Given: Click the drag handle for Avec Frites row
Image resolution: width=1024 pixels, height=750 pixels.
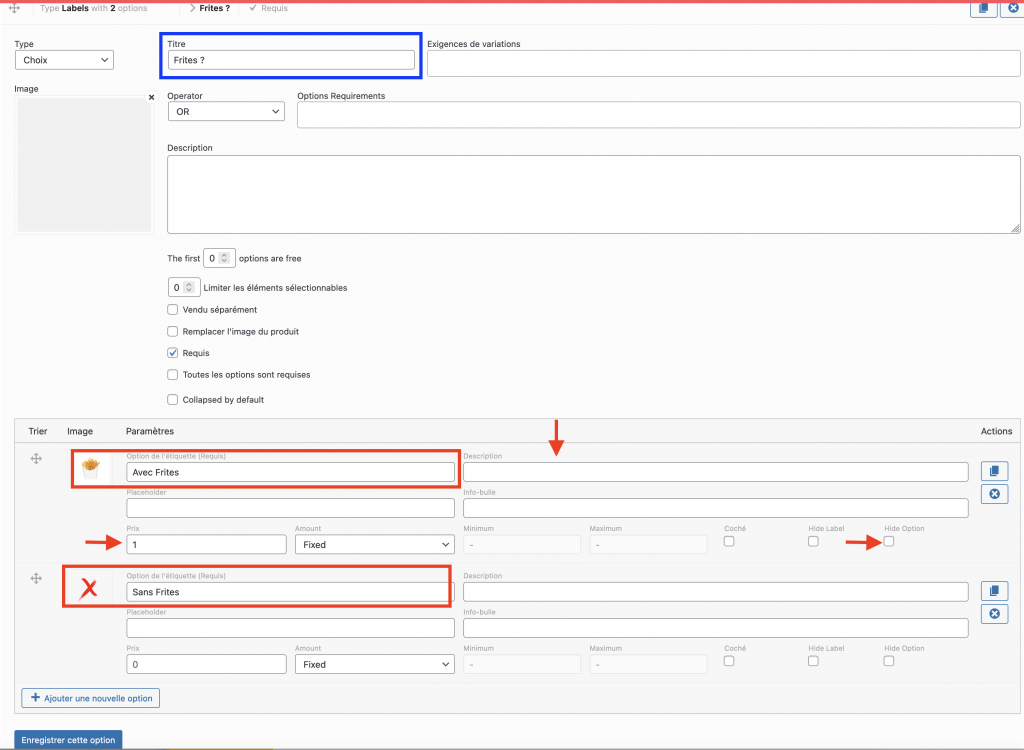Looking at the screenshot, I should pyautogui.click(x=36, y=459).
